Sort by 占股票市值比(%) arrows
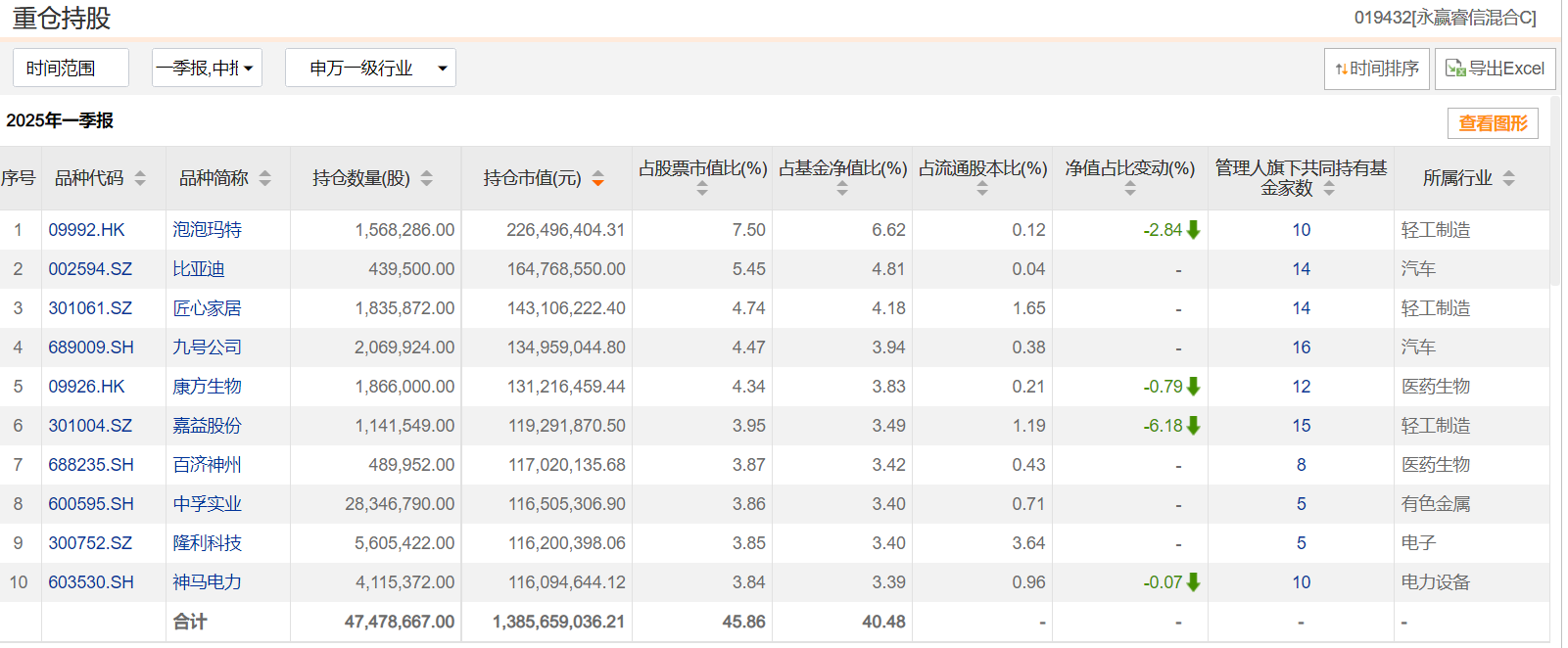Viewport: 1568px width, 648px height. [x=702, y=189]
